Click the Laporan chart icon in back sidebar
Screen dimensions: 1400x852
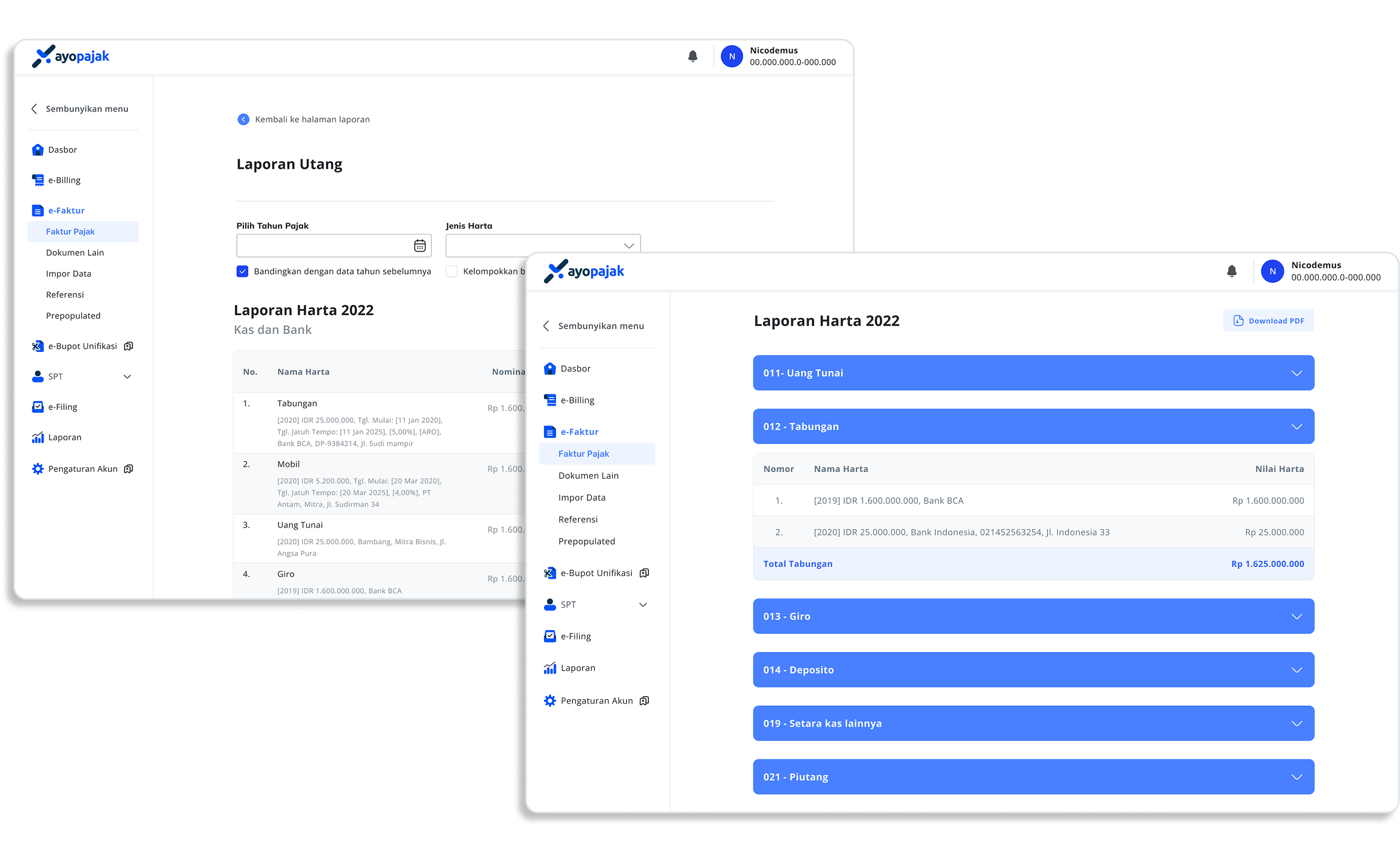(x=38, y=437)
